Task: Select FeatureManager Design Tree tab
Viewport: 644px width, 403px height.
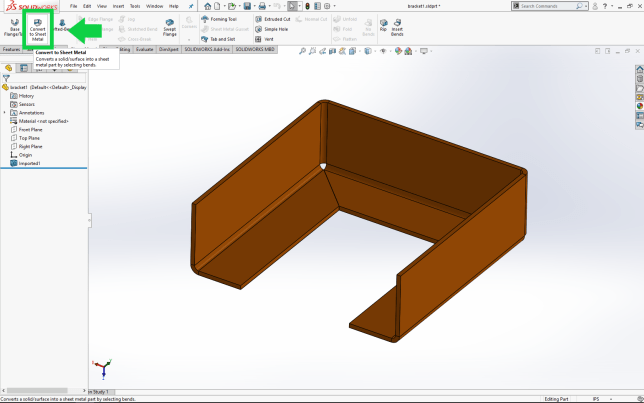Action: (9, 68)
